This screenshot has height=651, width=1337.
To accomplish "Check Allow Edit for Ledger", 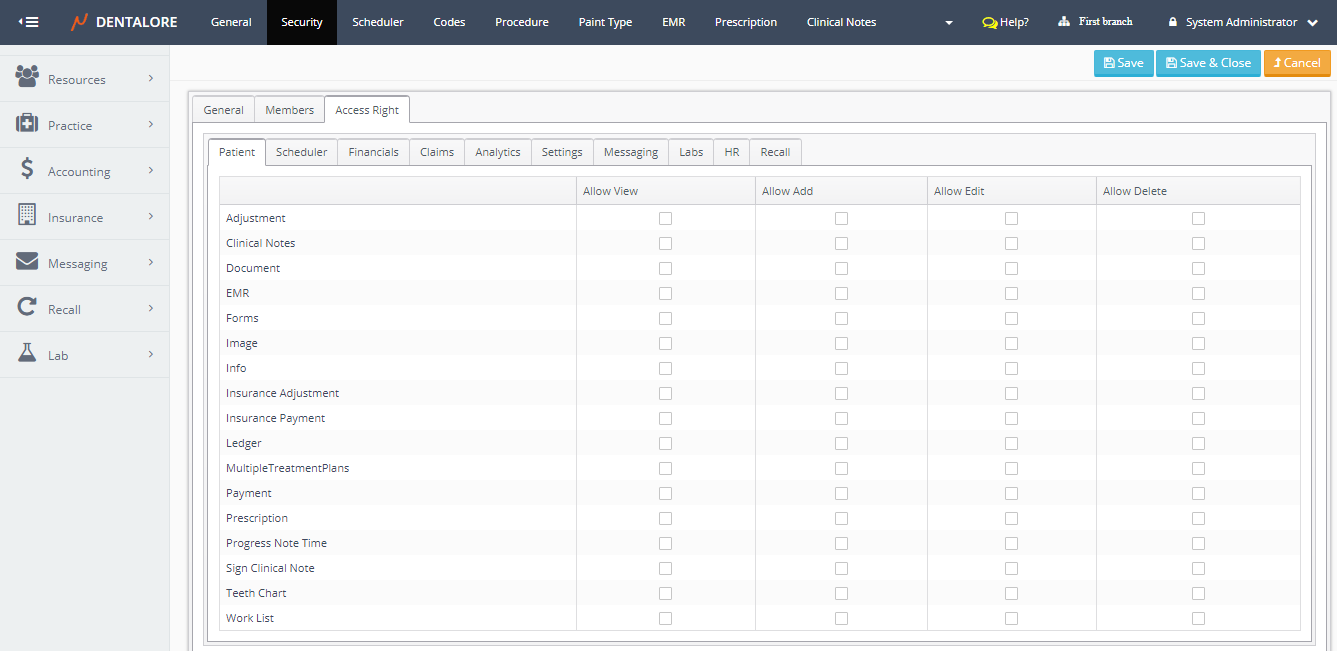I will [1011, 443].
